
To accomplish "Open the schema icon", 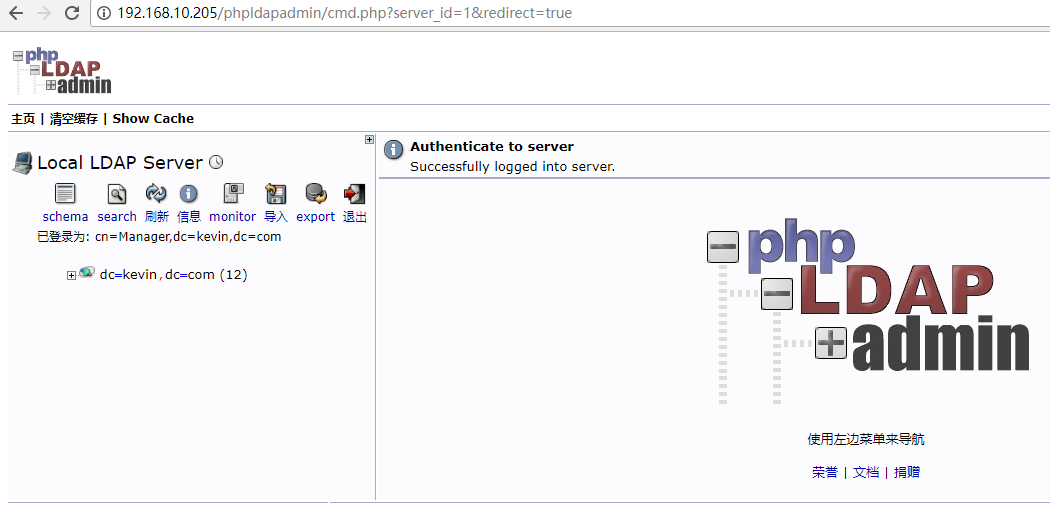I will [65, 194].
